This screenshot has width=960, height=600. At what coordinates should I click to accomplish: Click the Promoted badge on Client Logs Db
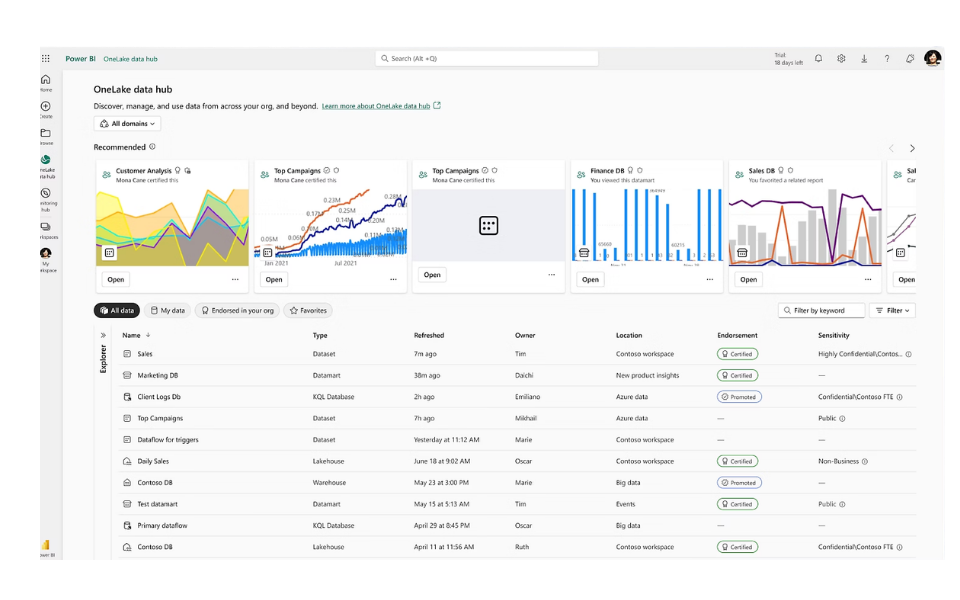click(x=739, y=397)
